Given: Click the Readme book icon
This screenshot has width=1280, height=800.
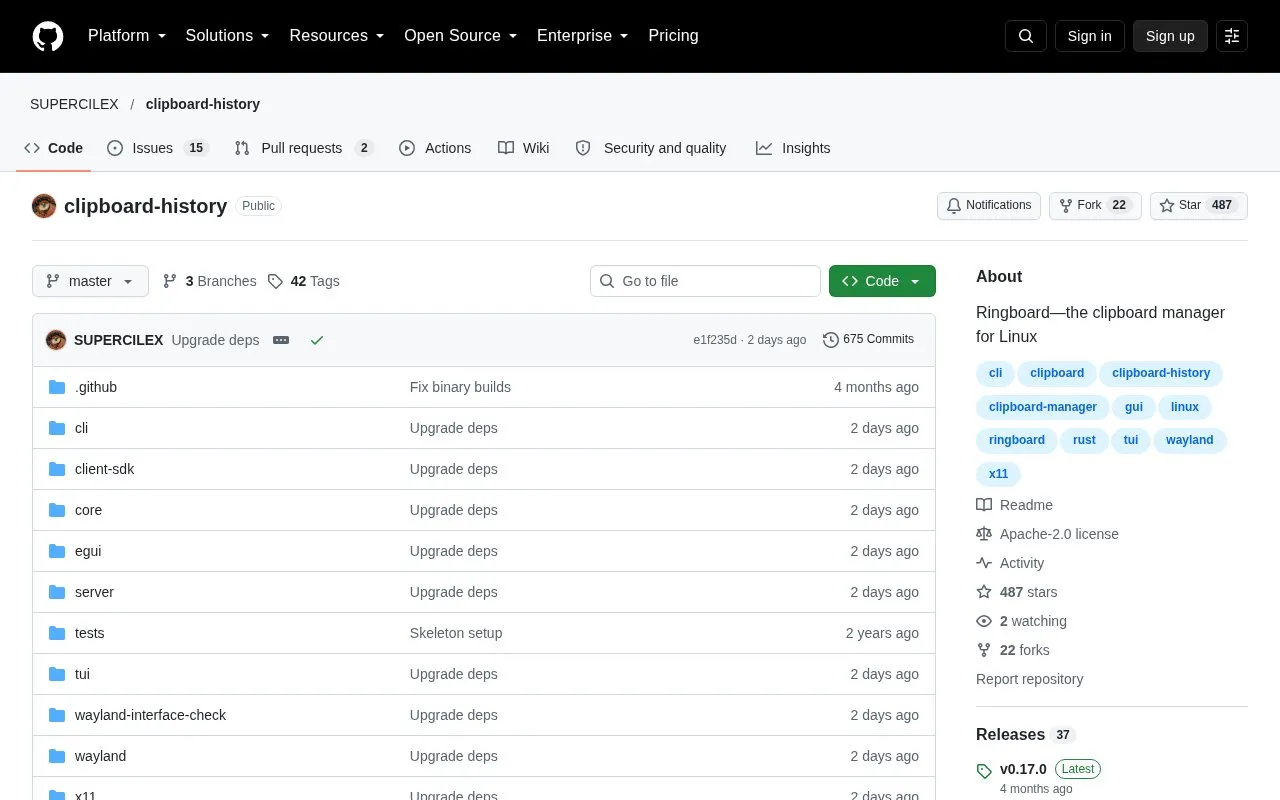Looking at the screenshot, I should tap(984, 505).
